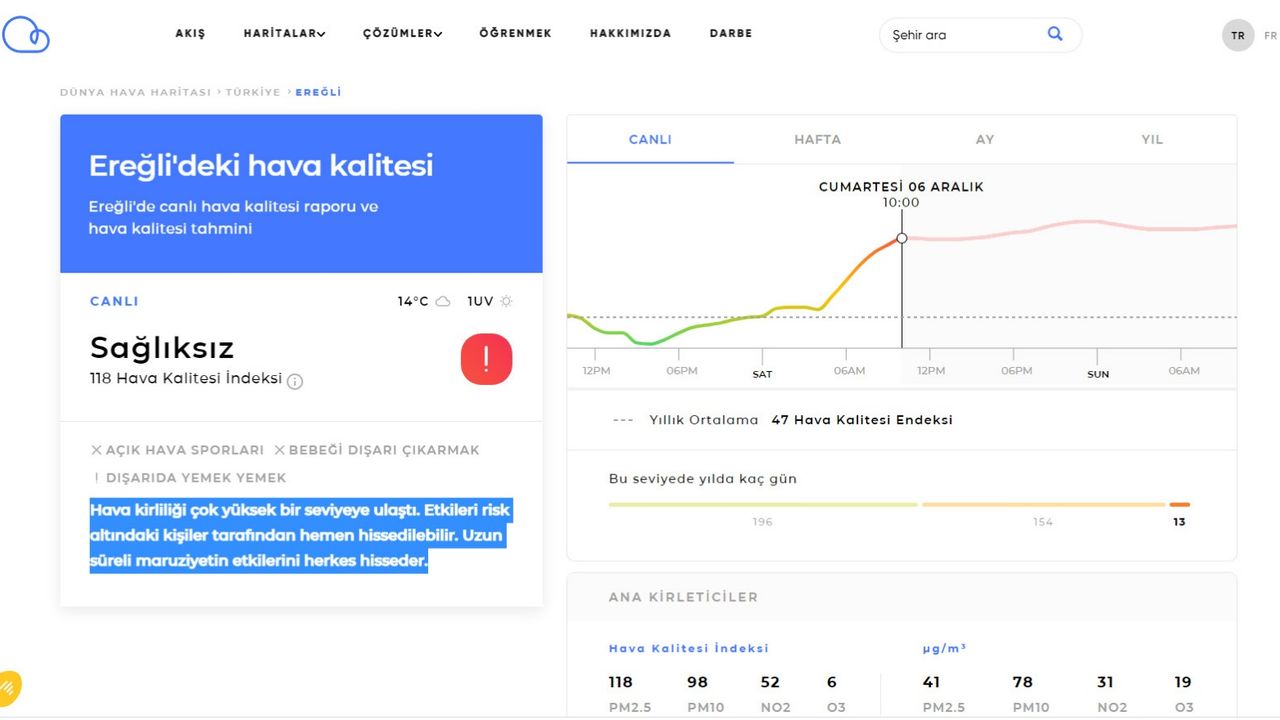The width and height of the screenshot is (1280, 720).
Task: Switch language to TR
Action: pyautogui.click(x=1237, y=35)
